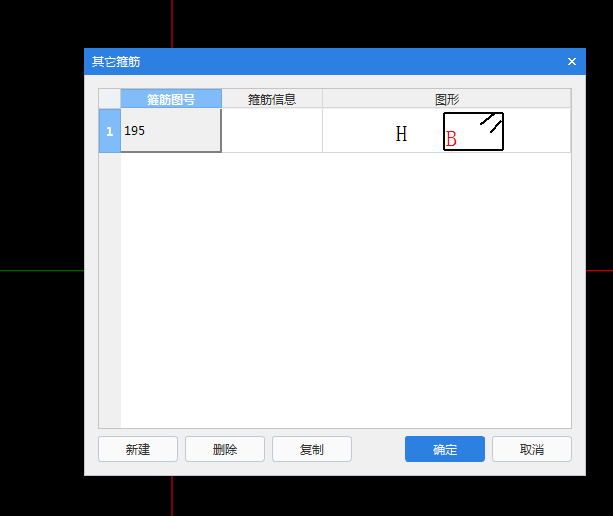613x516 pixels.
Task: Click the 新建 button
Action: (x=138, y=449)
